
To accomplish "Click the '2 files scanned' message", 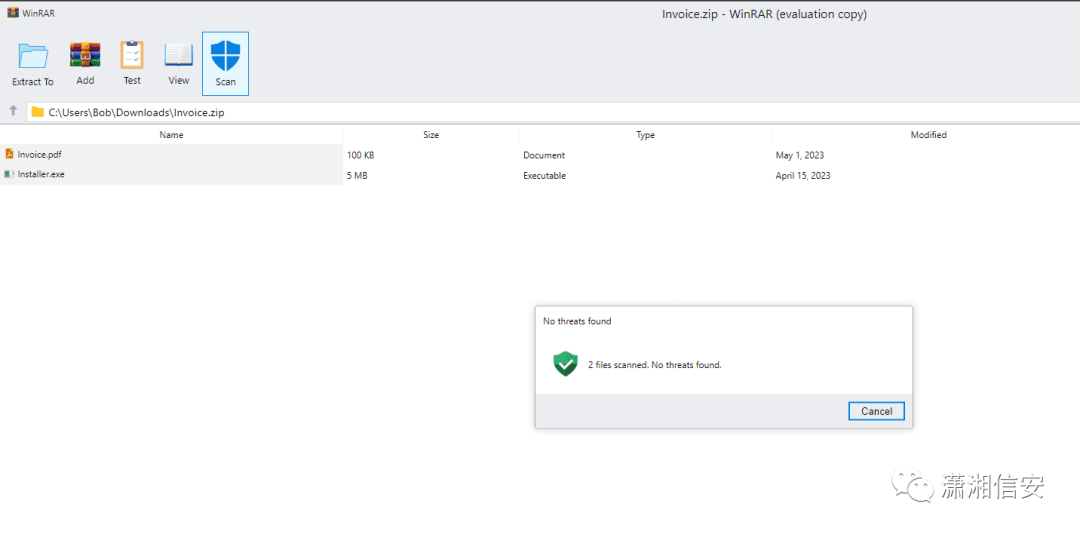I will coord(654,364).
